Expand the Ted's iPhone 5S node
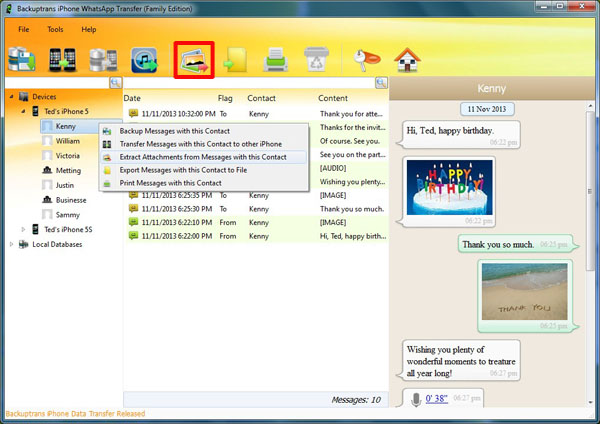Viewport: 600px width, 424px height. [x=23, y=229]
